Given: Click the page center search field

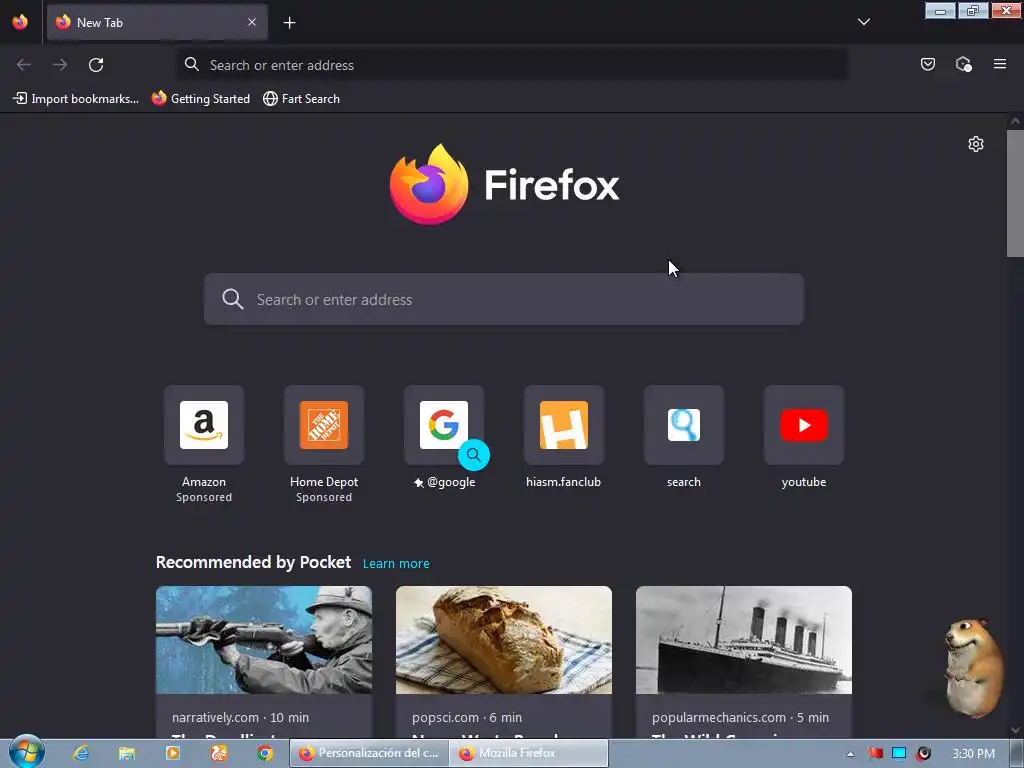Looking at the screenshot, I should pyautogui.click(x=504, y=299).
